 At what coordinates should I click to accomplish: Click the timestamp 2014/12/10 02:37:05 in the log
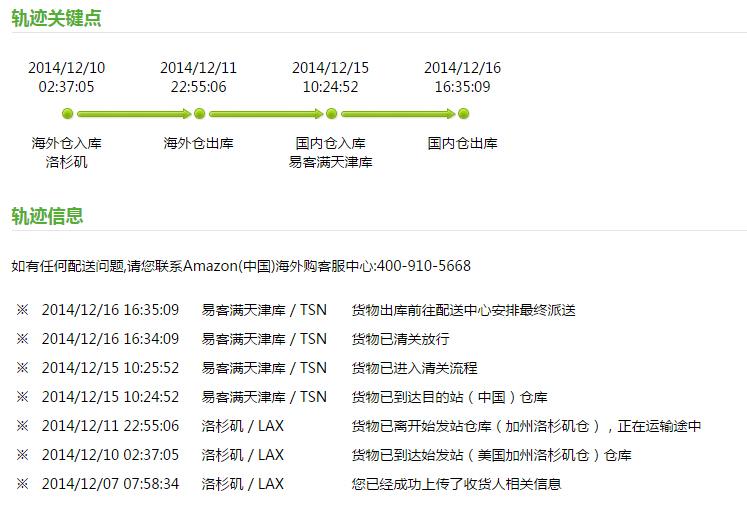(111, 455)
